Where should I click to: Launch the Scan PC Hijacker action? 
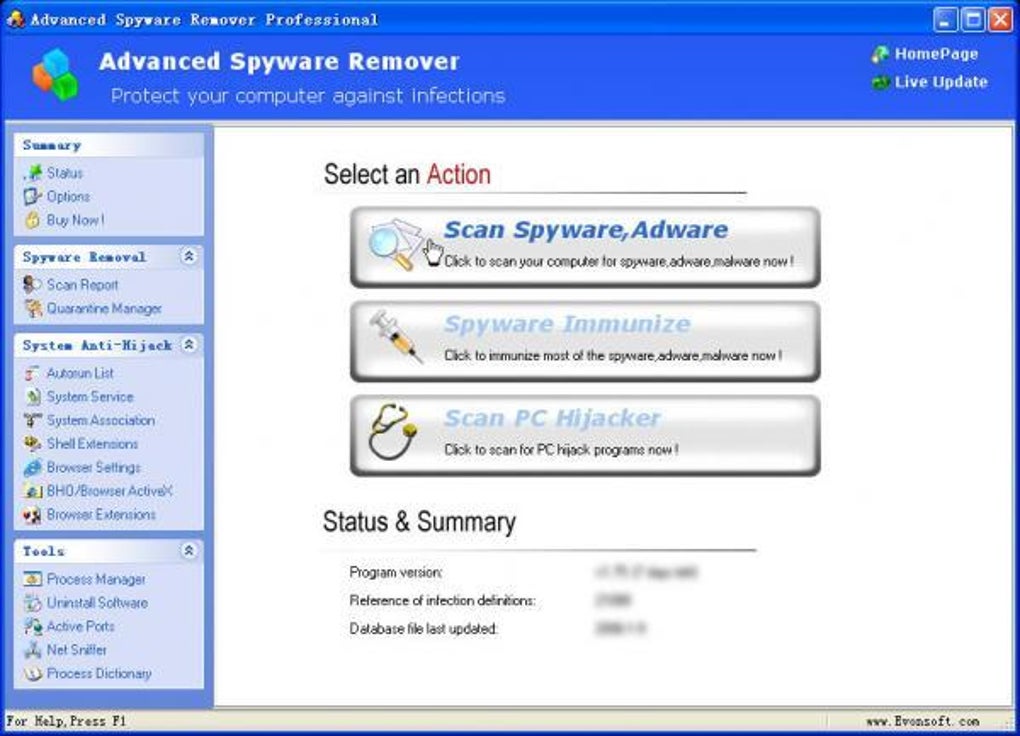pos(585,435)
